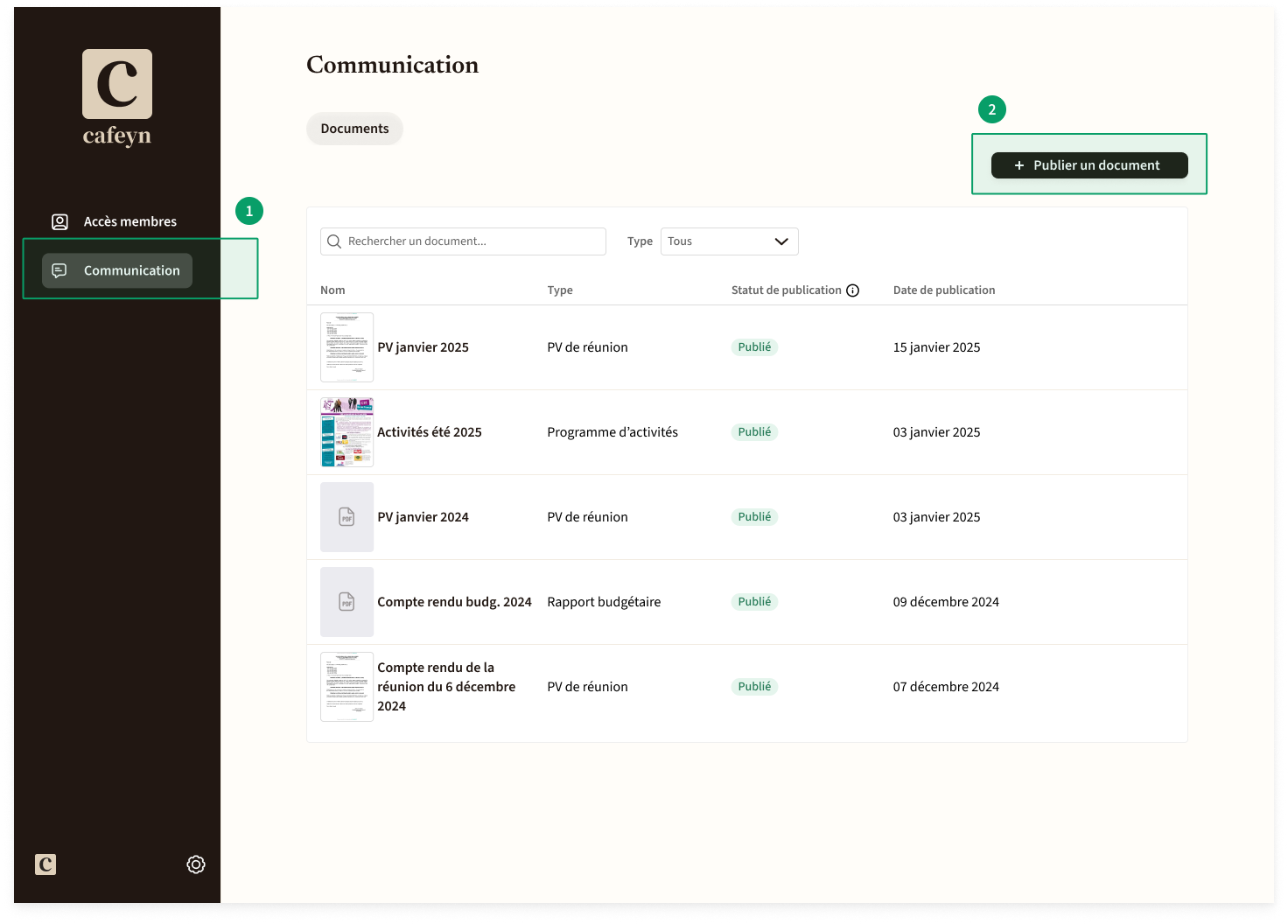Sort by the Date de publication column header
This screenshot has width=1288, height=924.
(x=944, y=290)
